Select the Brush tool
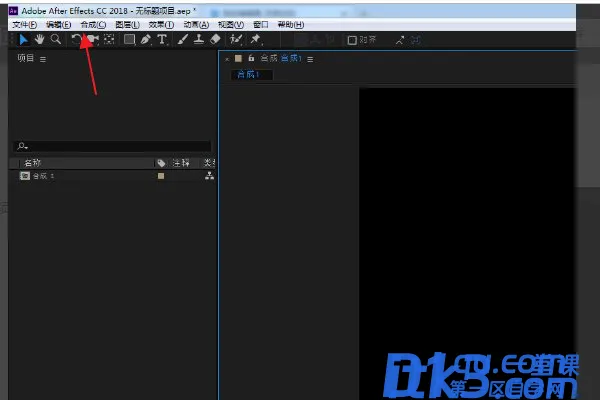This screenshot has height=400, width=600. tap(183, 39)
